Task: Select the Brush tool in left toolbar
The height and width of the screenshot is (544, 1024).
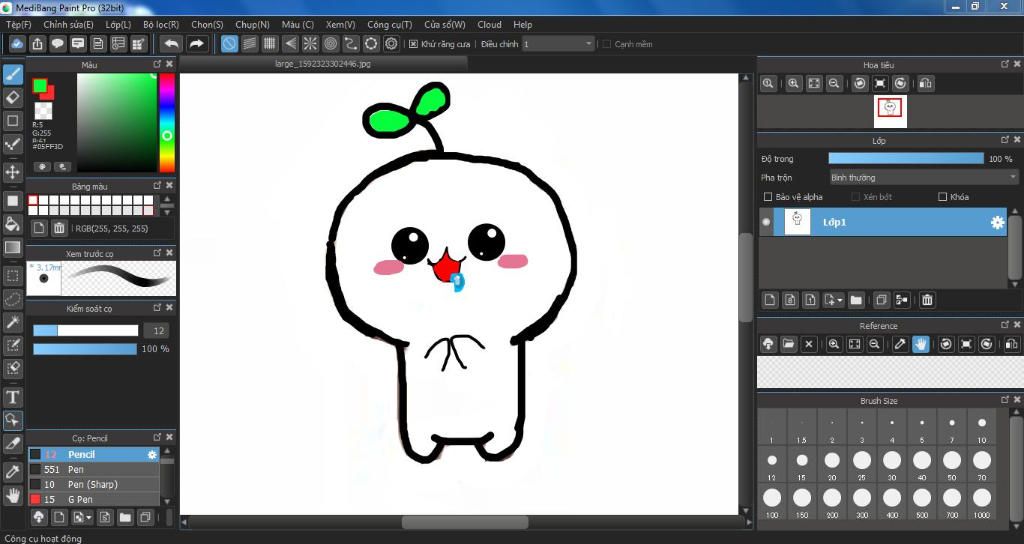Action: (12, 74)
